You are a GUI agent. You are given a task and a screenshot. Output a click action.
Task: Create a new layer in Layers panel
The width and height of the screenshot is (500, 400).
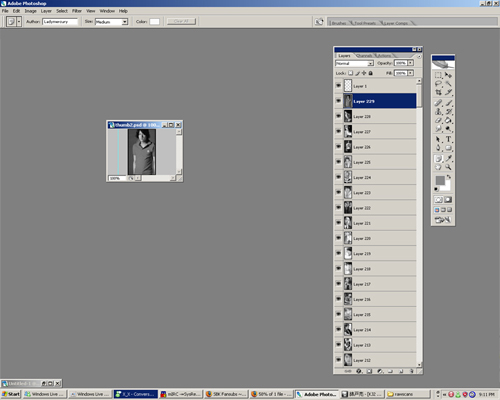pos(401,371)
